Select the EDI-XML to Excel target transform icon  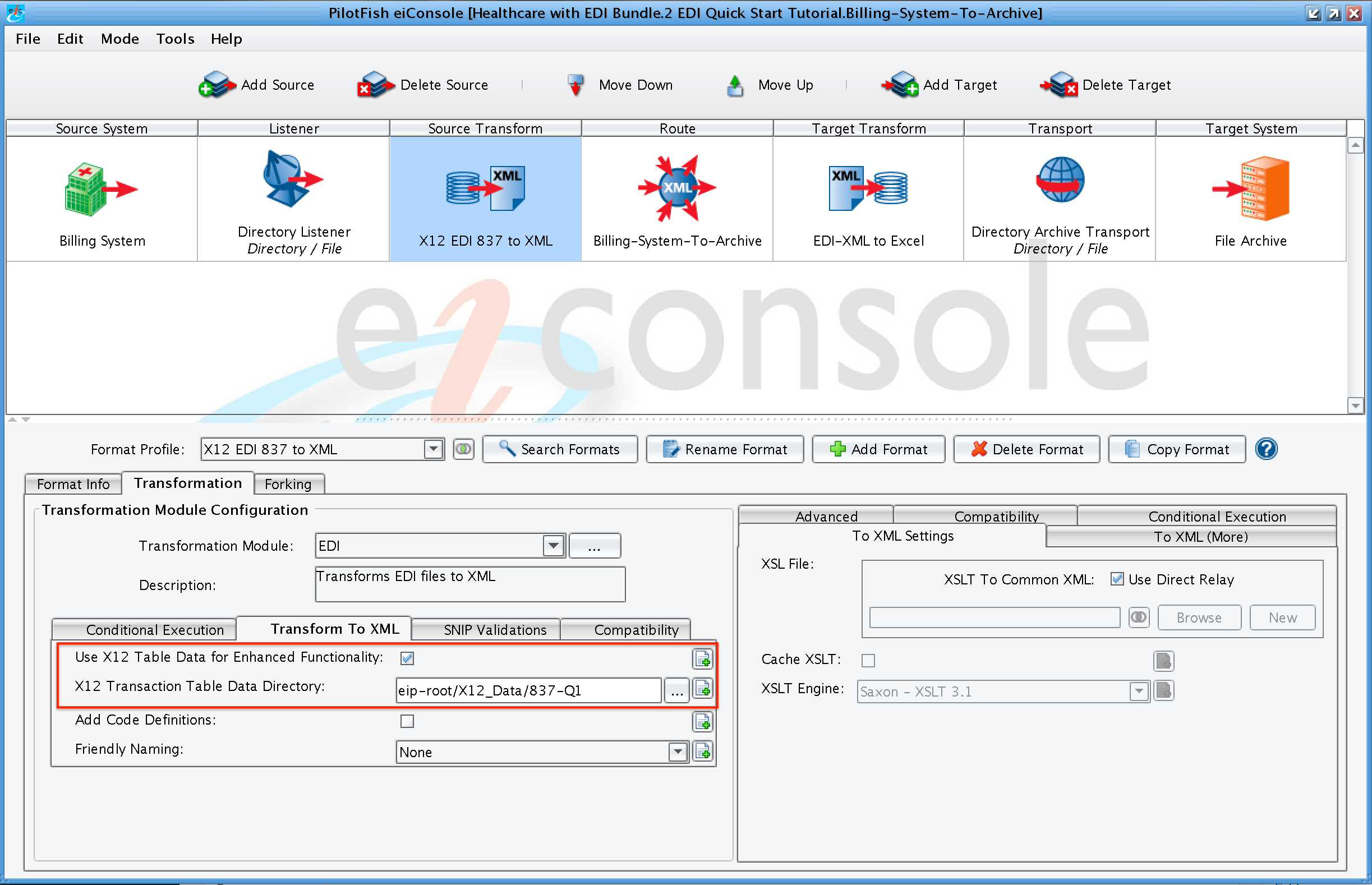click(x=867, y=188)
